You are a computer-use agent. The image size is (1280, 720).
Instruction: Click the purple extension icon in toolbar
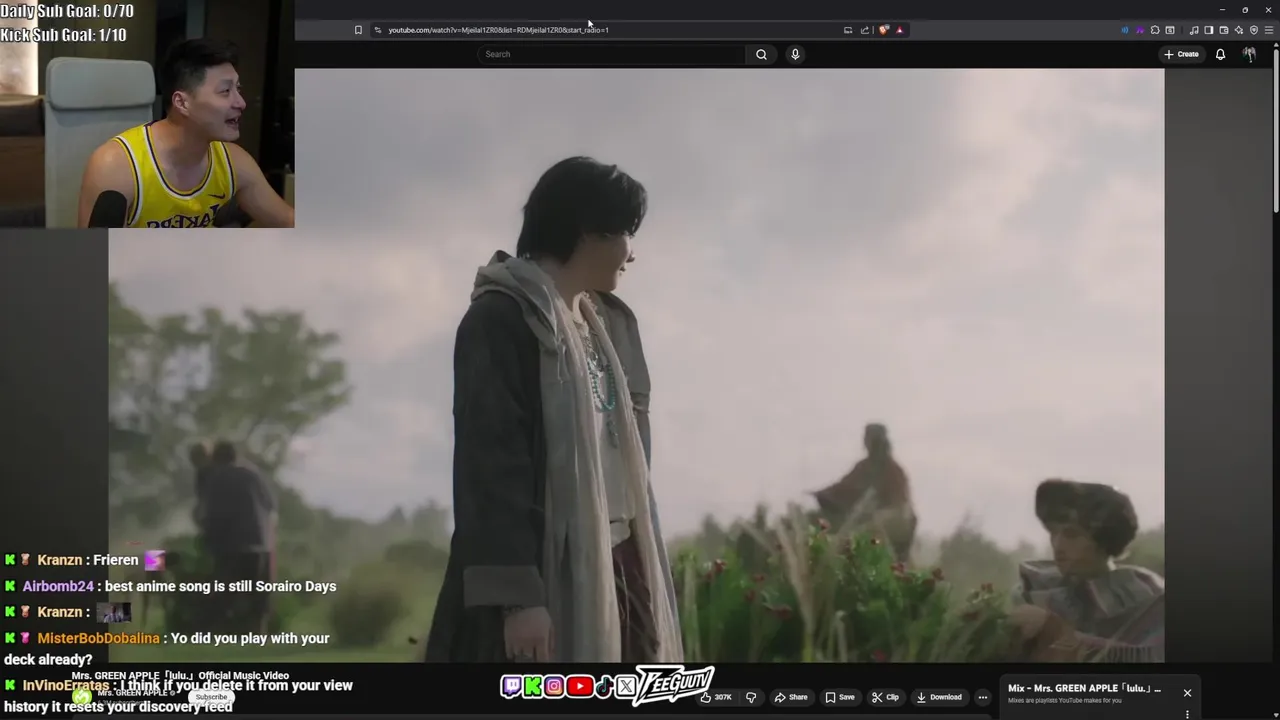[1140, 30]
